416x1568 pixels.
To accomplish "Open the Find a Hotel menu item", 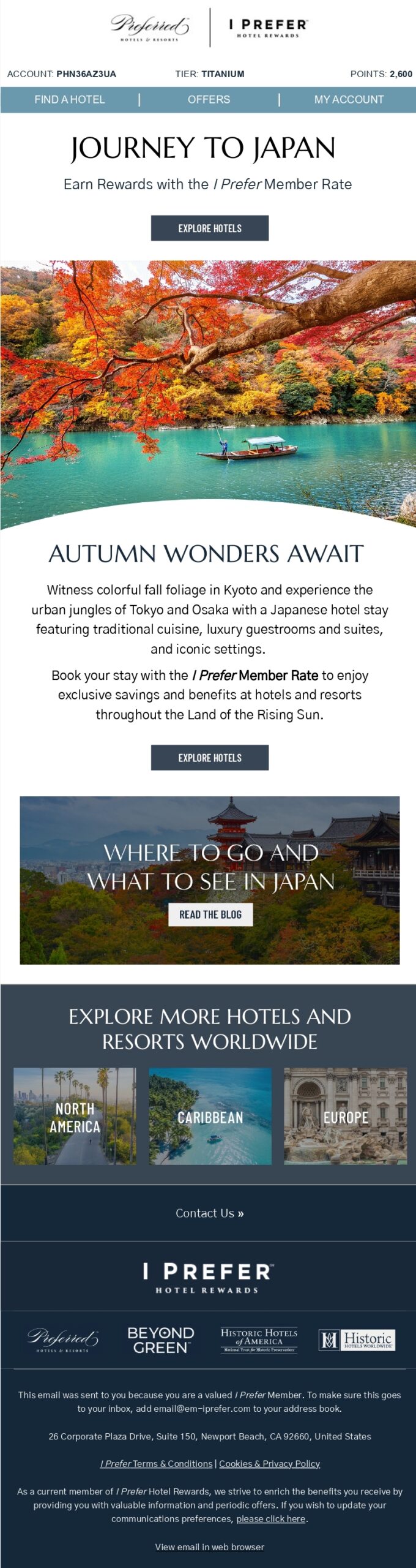I will pos(70,100).
